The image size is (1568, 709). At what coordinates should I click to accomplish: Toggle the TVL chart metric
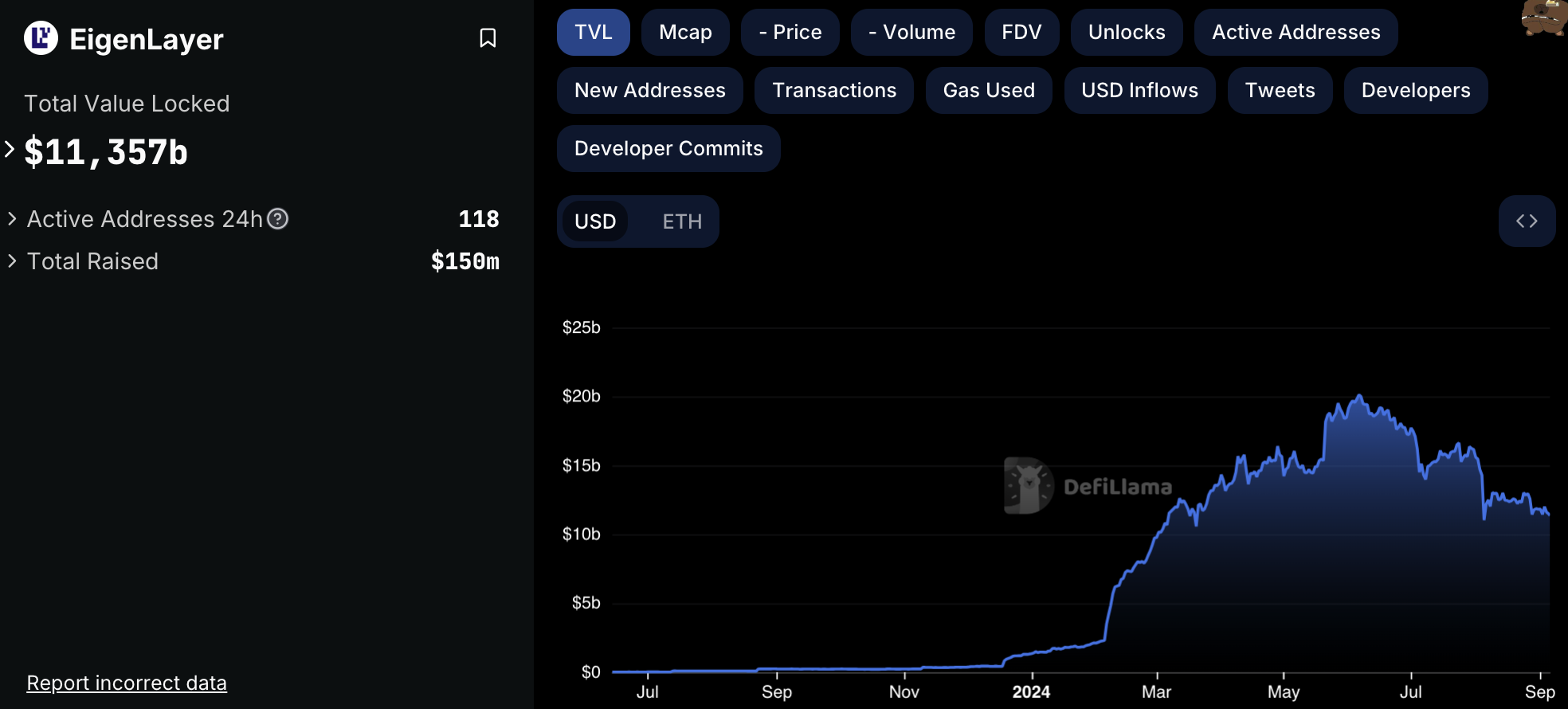(594, 33)
